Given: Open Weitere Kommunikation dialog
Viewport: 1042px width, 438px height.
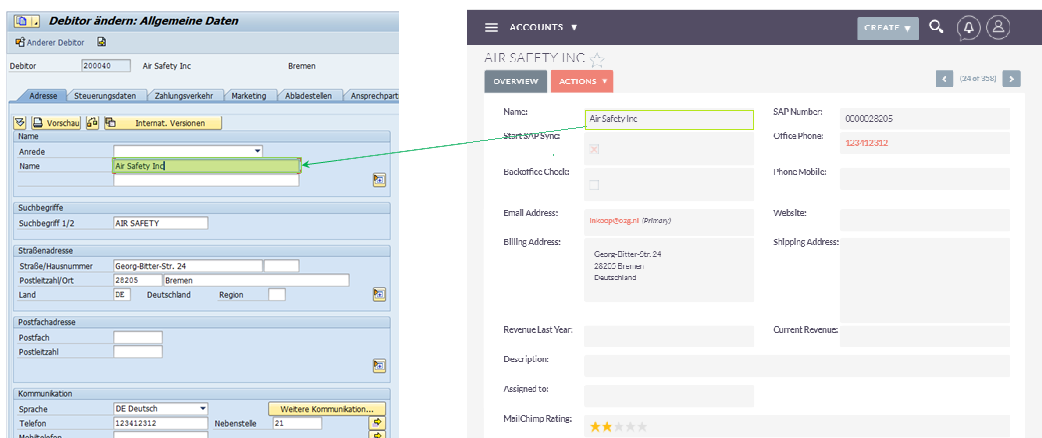Looking at the screenshot, I should click(327, 408).
